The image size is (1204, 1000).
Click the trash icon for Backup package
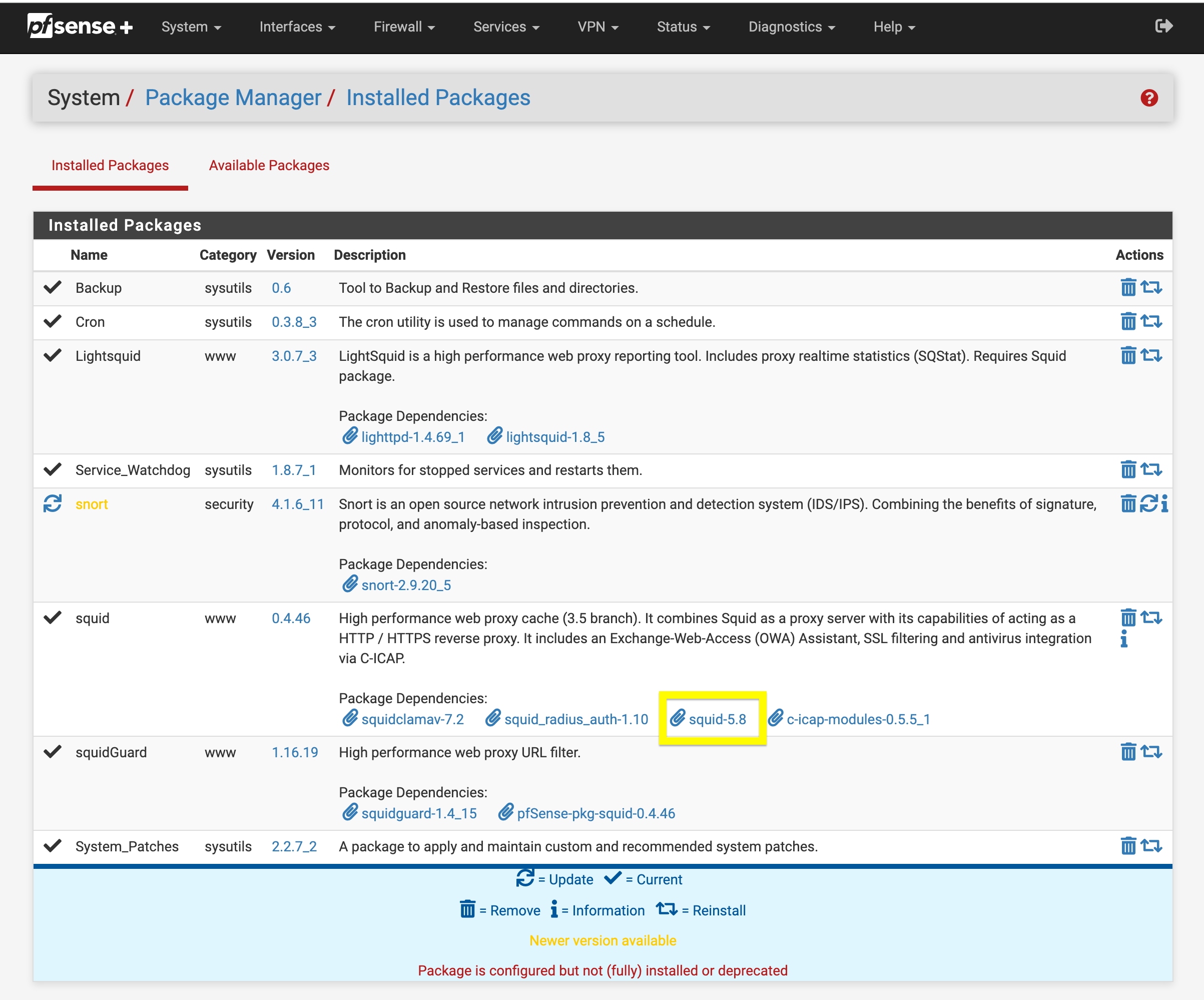(x=1128, y=287)
